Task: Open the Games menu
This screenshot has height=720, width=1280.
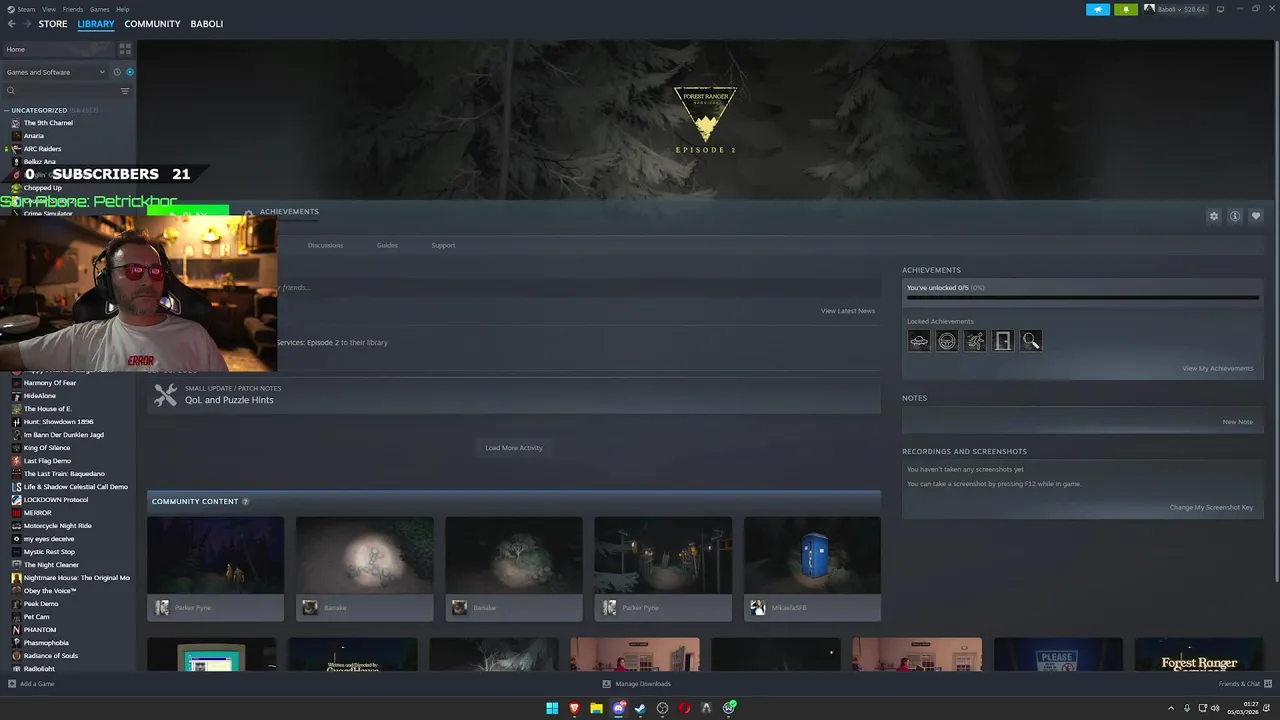Action: (x=100, y=9)
